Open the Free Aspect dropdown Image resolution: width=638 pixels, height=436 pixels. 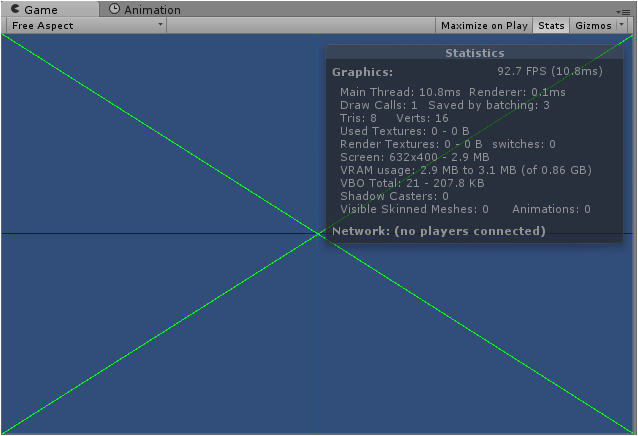tap(86, 26)
